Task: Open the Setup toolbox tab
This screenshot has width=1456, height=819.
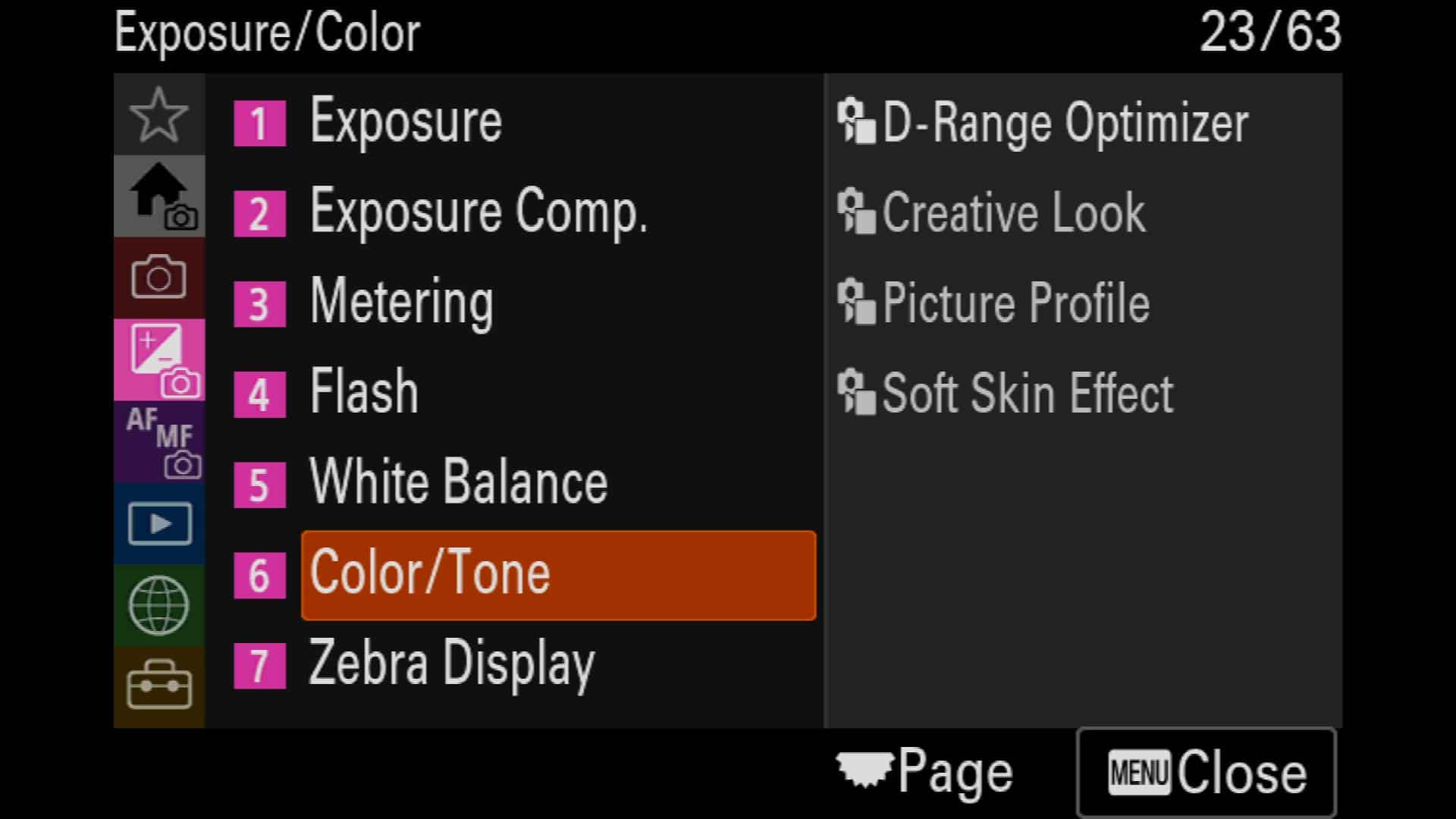Action: (x=159, y=687)
